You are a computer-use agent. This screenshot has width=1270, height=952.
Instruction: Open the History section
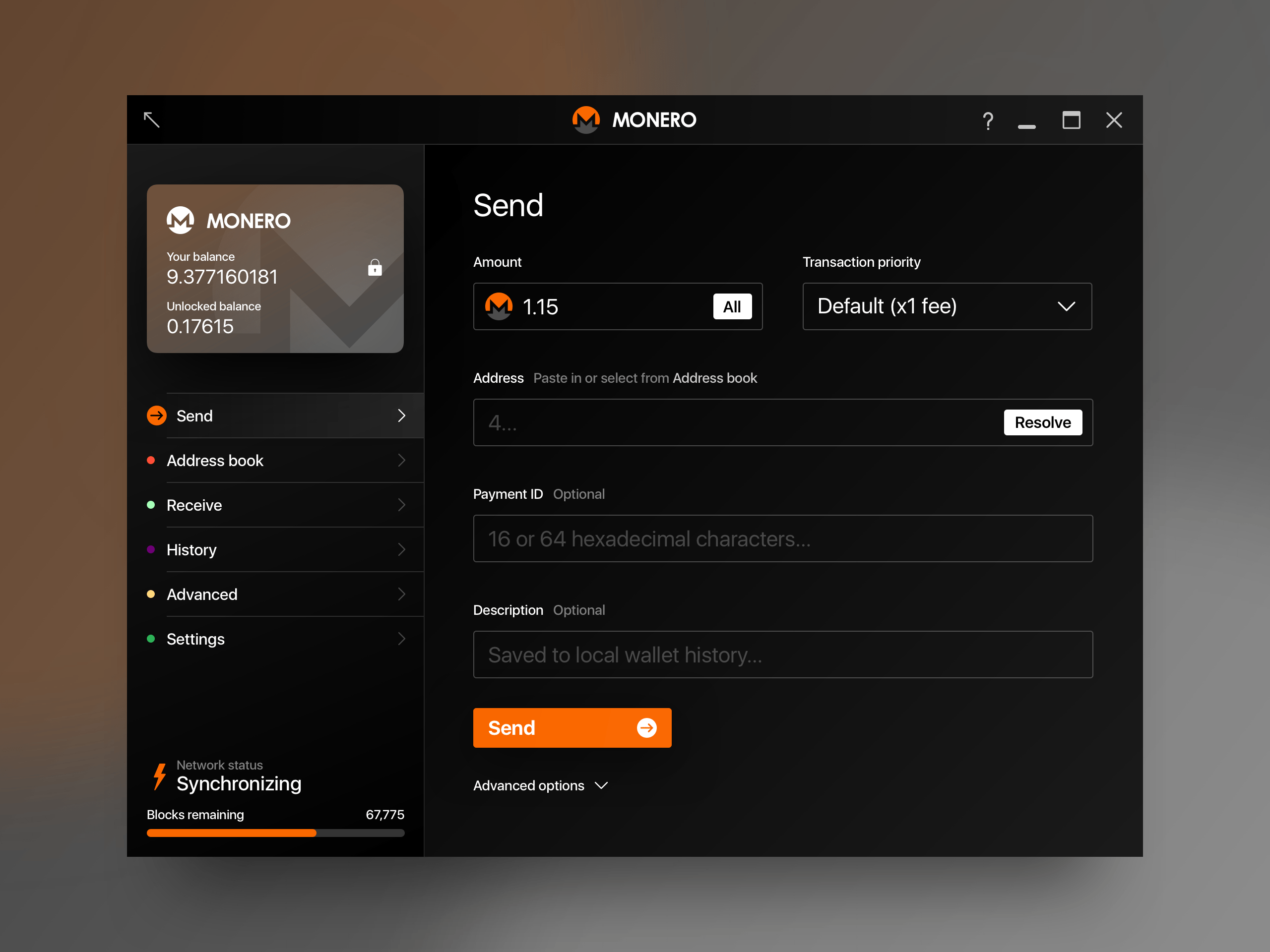[191, 550]
